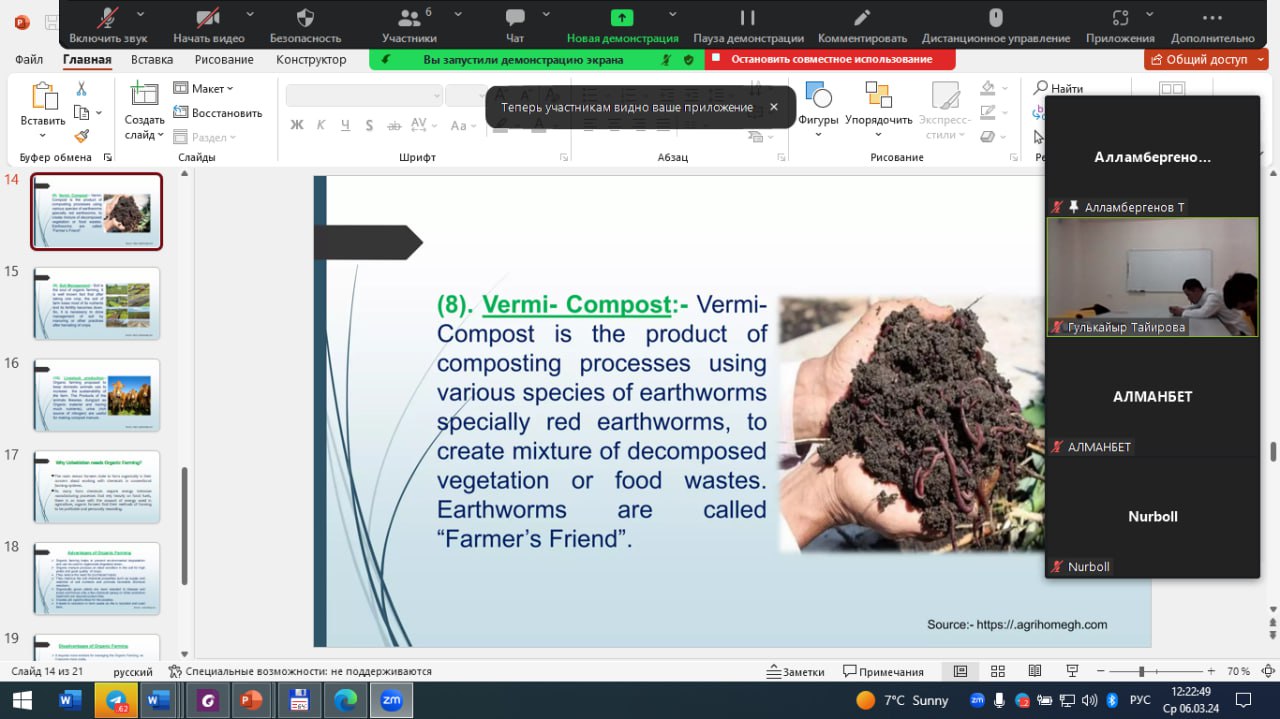Select slide 15 thumbnail
1280x719 pixels.
click(96, 303)
